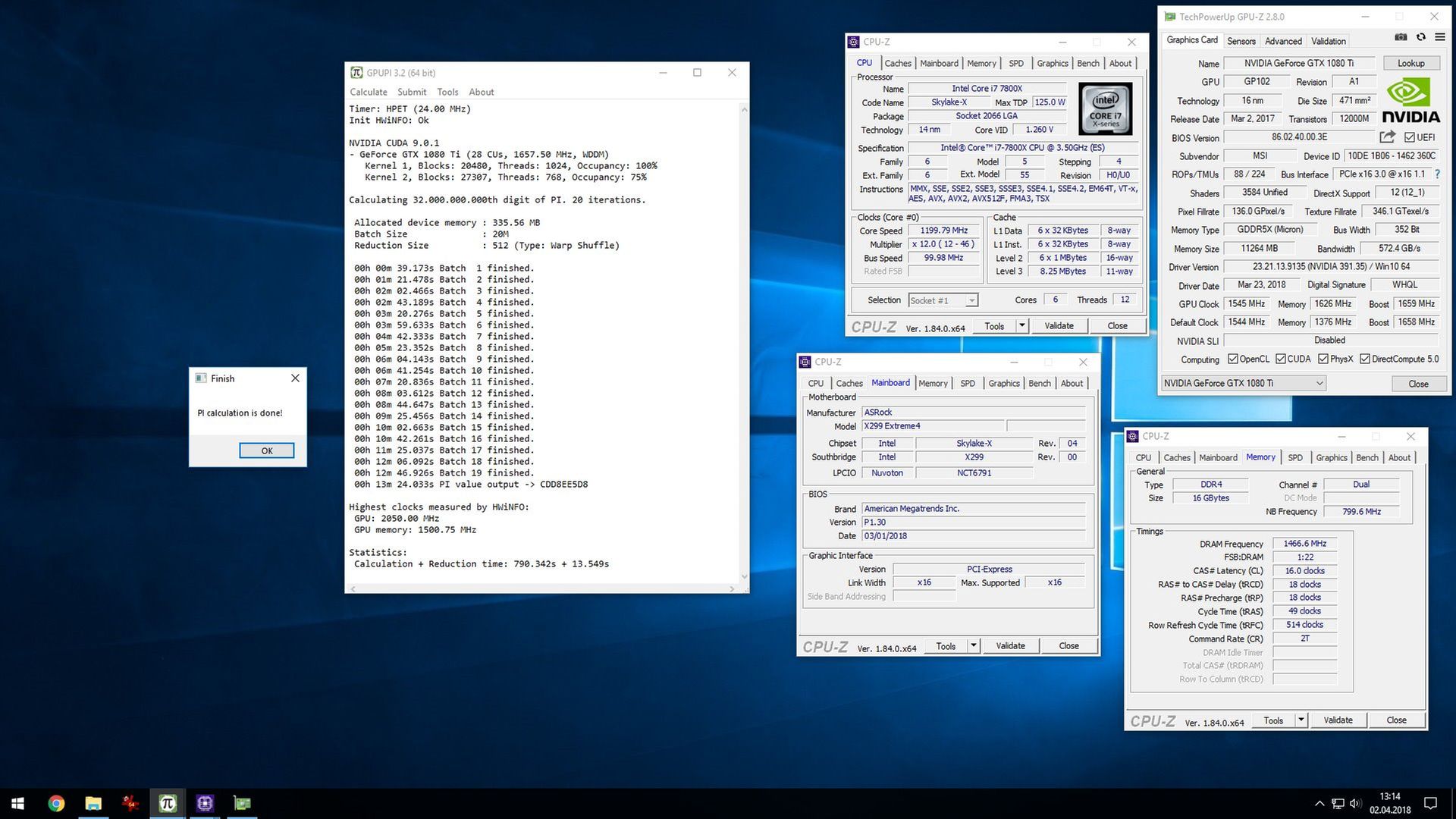Open the About menu in GPUPI
This screenshot has width=1456, height=819.
pyautogui.click(x=481, y=92)
